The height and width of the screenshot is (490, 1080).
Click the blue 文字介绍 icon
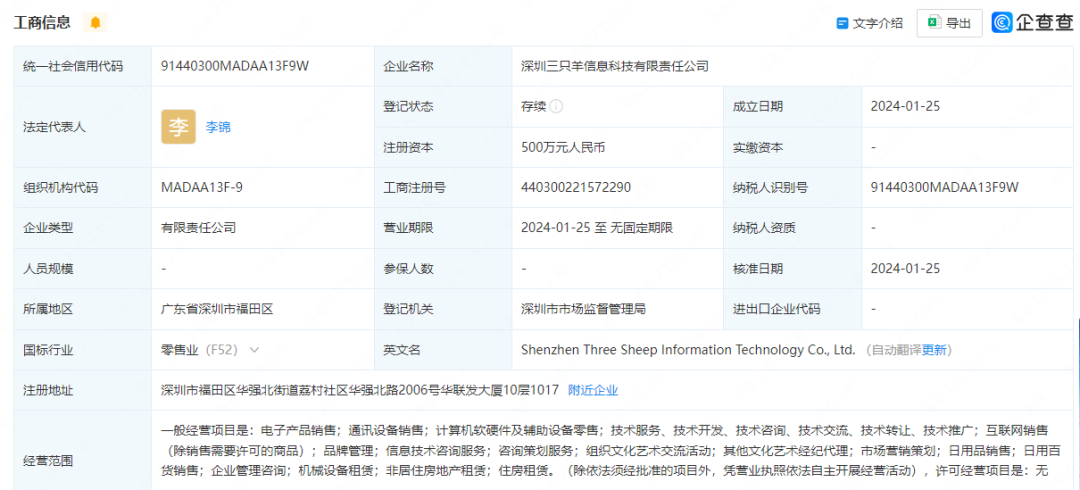point(842,23)
